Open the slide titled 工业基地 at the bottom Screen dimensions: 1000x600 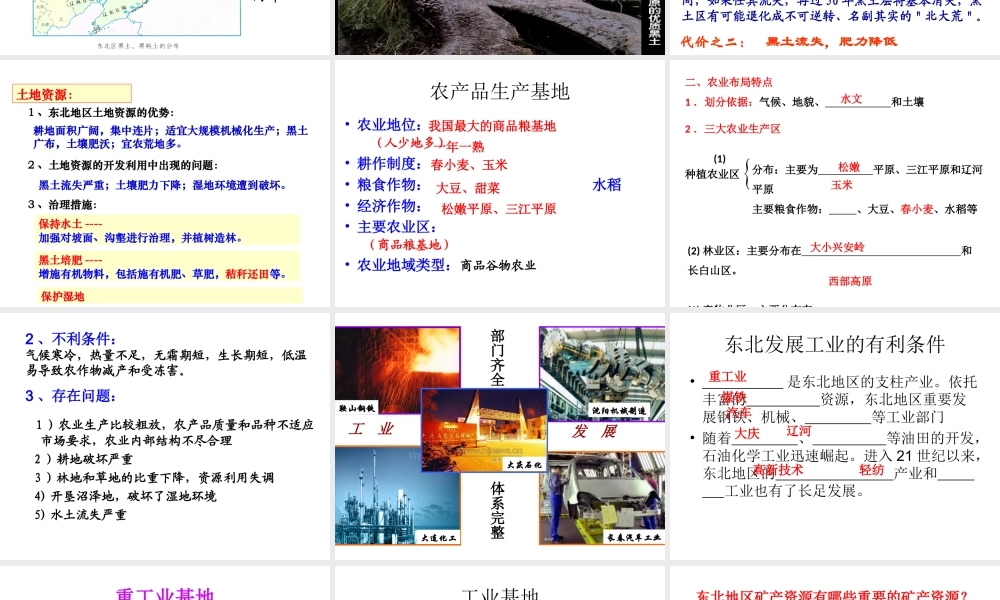click(x=499, y=583)
